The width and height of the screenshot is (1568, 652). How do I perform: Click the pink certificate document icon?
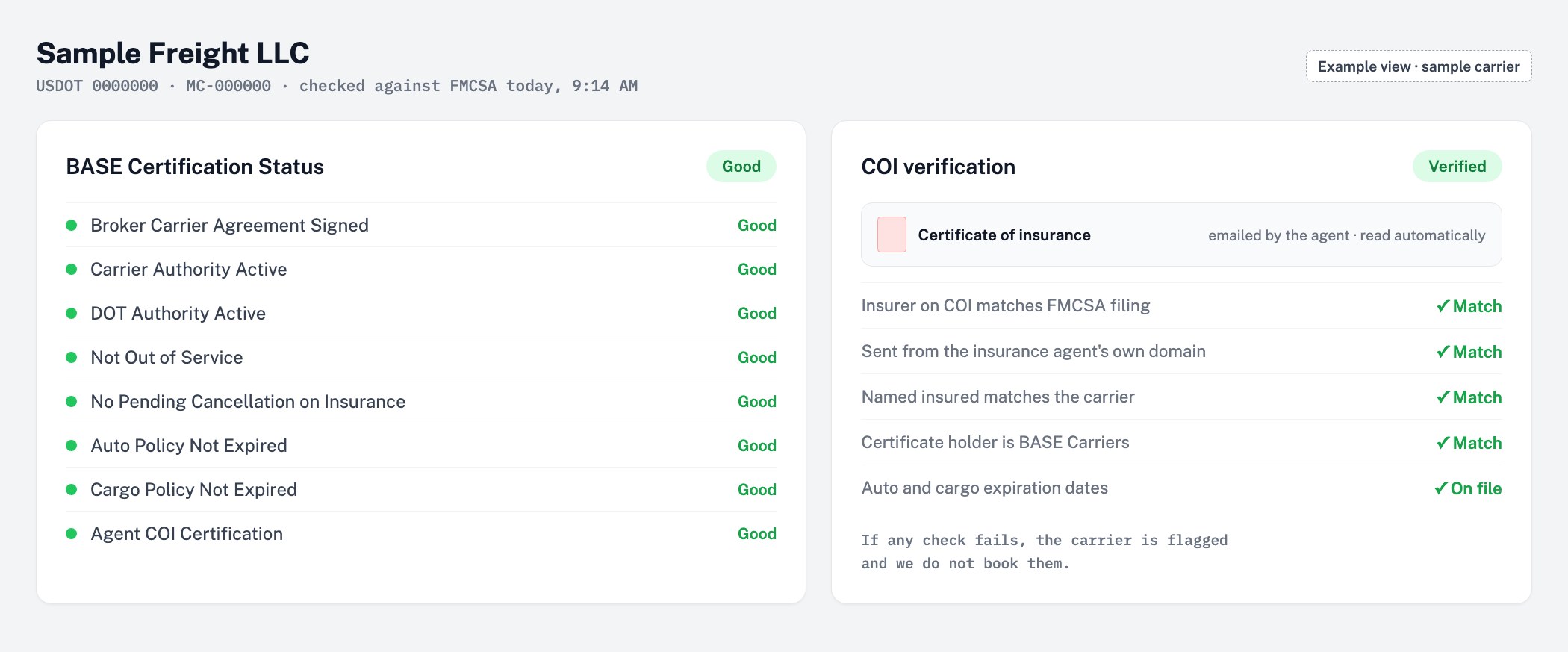coord(892,235)
